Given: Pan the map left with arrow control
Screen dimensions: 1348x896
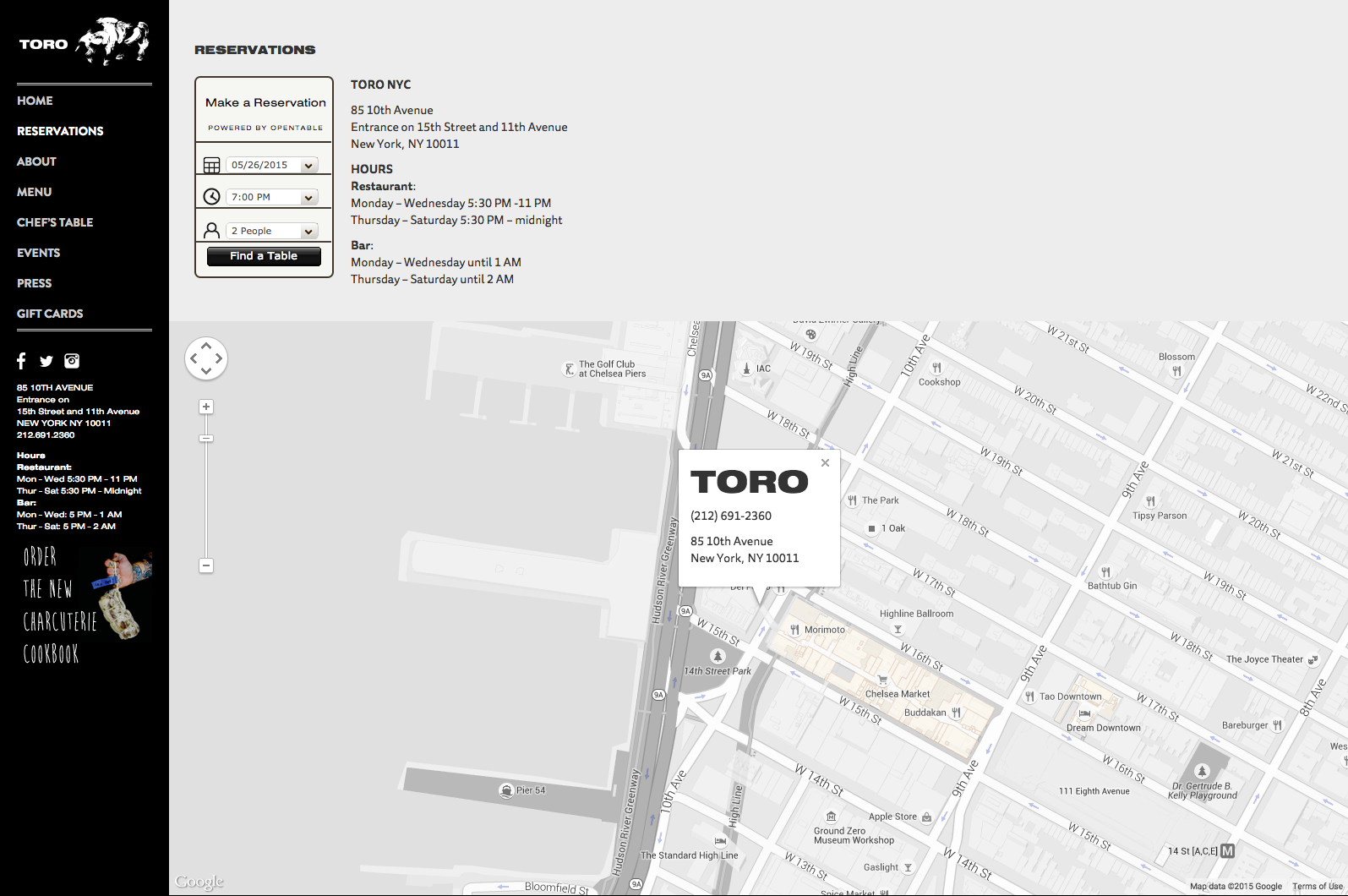Looking at the screenshot, I should pyautogui.click(x=194, y=358).
